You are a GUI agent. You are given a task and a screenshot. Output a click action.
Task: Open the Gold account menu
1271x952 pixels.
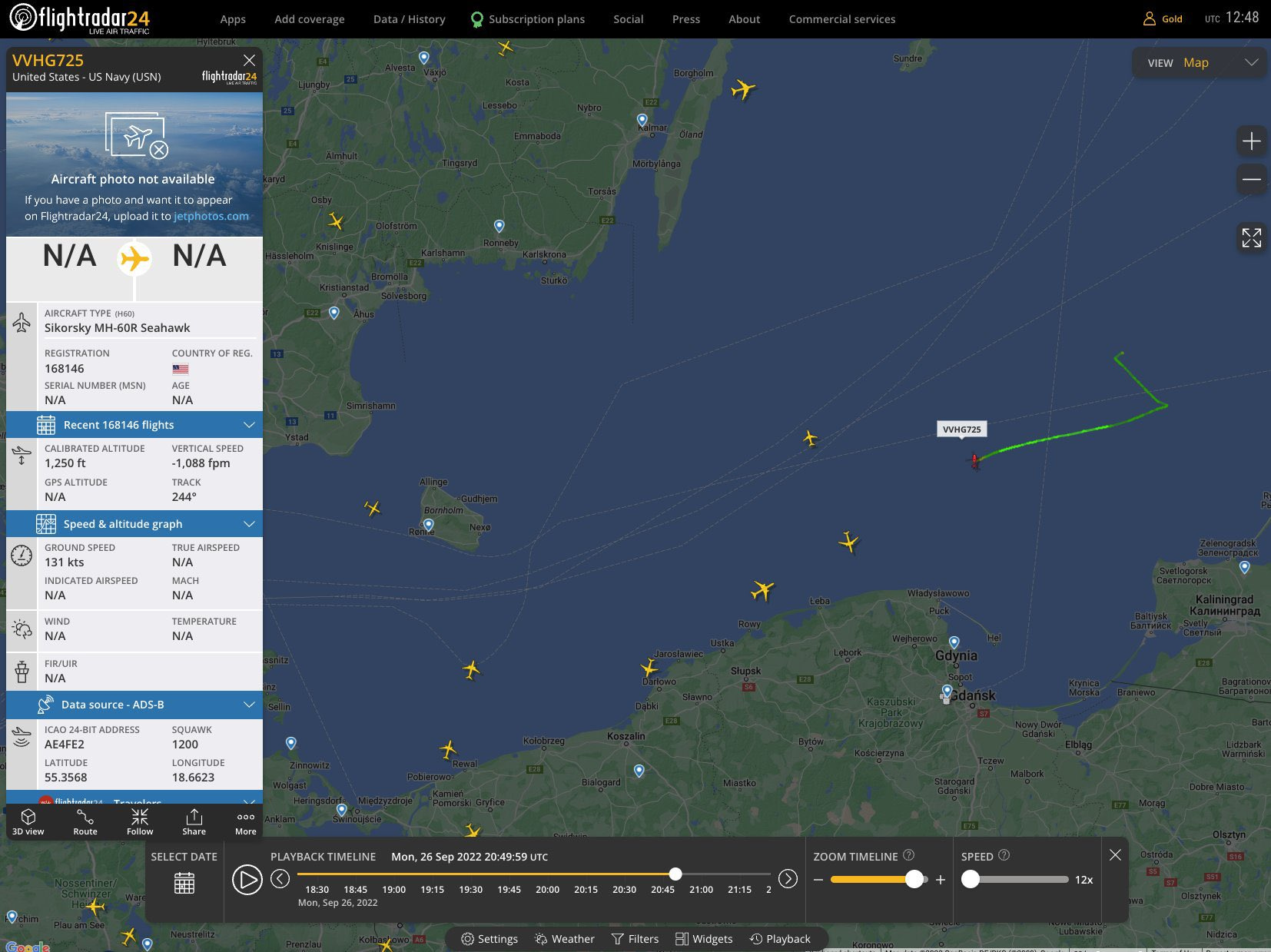click(1163, 18)
